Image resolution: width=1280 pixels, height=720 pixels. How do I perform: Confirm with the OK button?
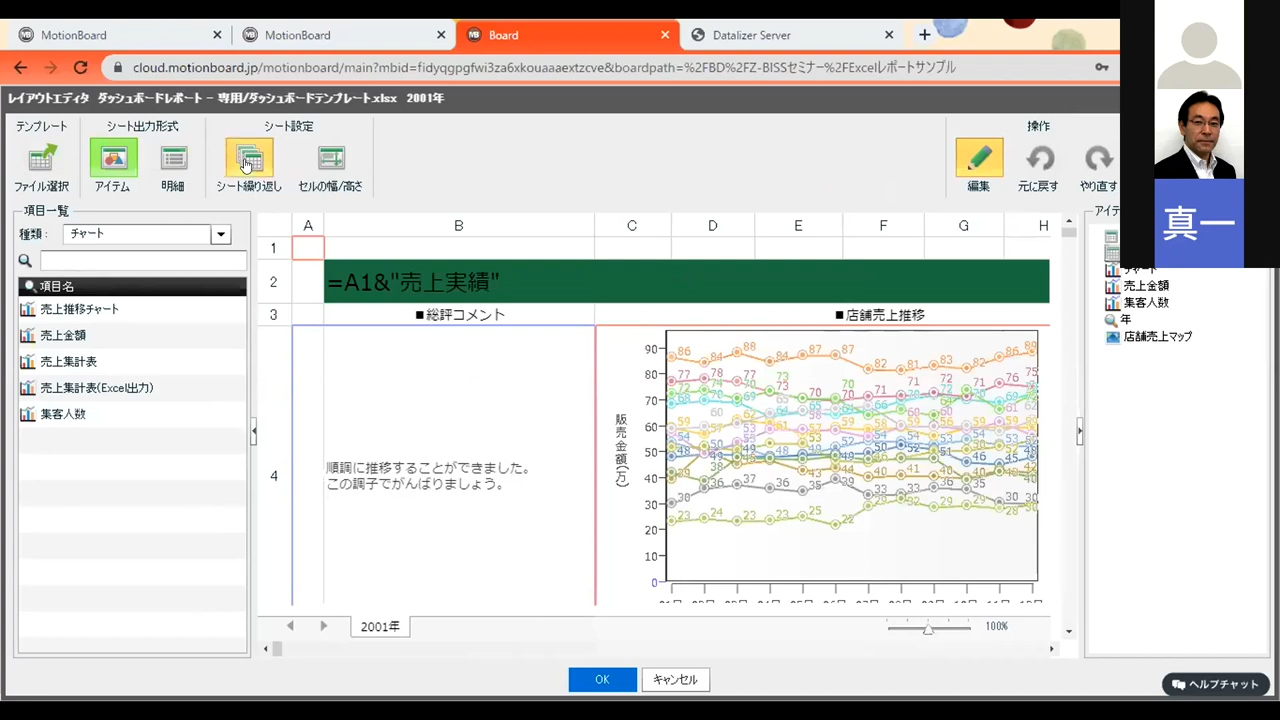(602, 680)
